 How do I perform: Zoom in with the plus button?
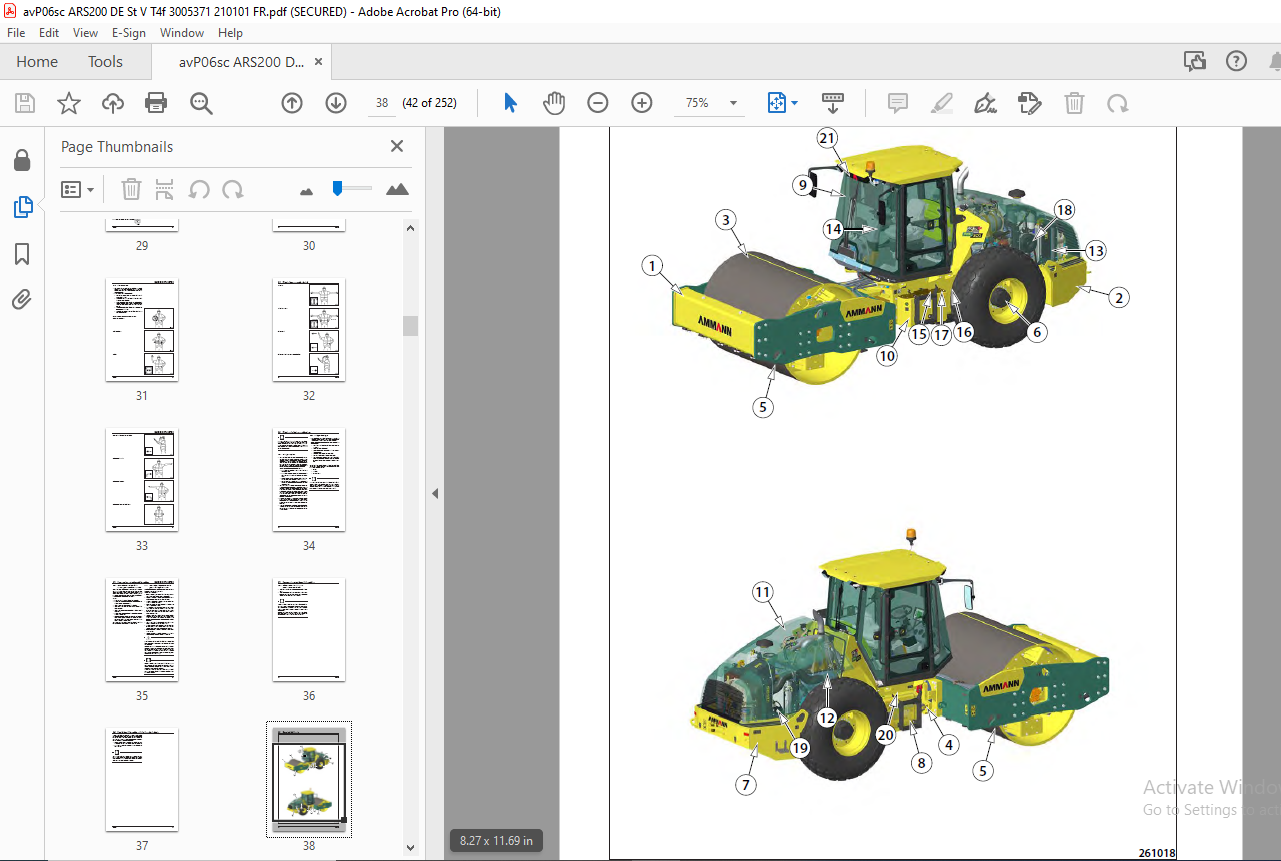click(642, 103)
